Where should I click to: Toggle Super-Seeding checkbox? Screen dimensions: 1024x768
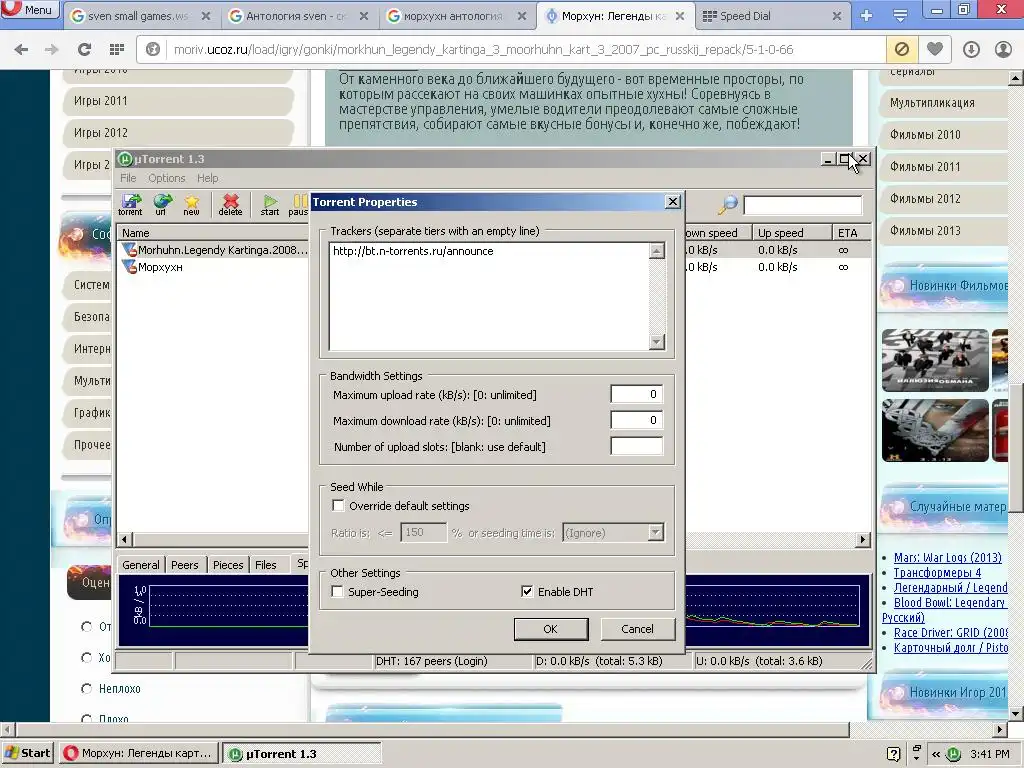tap(337, 592)
